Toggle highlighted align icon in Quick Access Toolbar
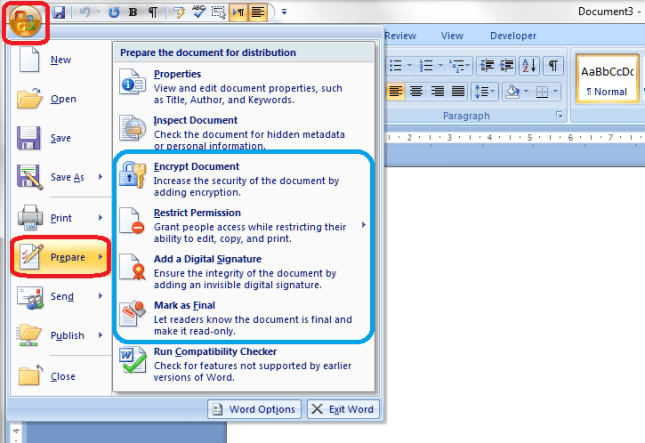645x443 pixels. point(258,12)
